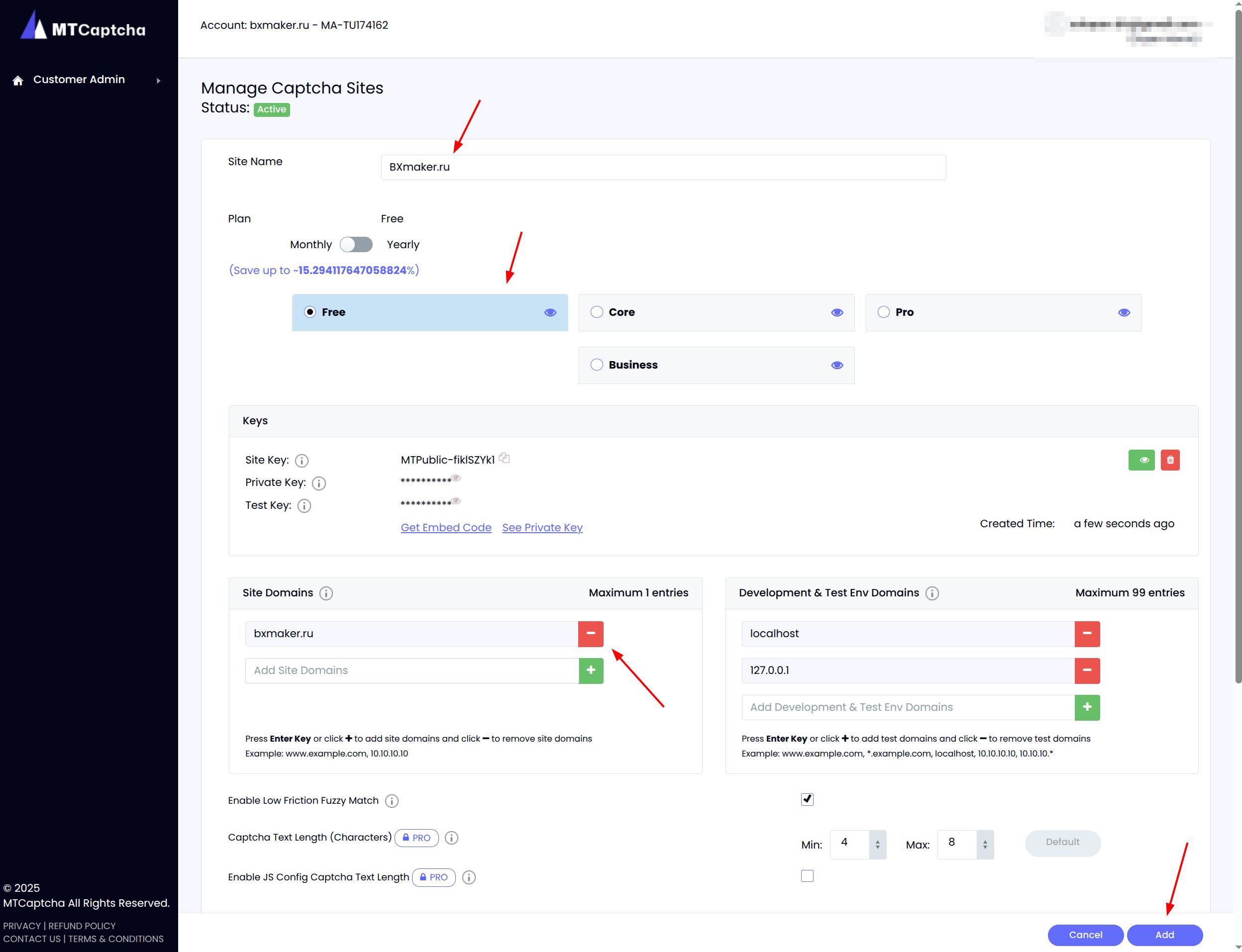Copy the Site Key to clipboard
Viewport: 1242px width, 952px height.
click(x=504, y=458)
